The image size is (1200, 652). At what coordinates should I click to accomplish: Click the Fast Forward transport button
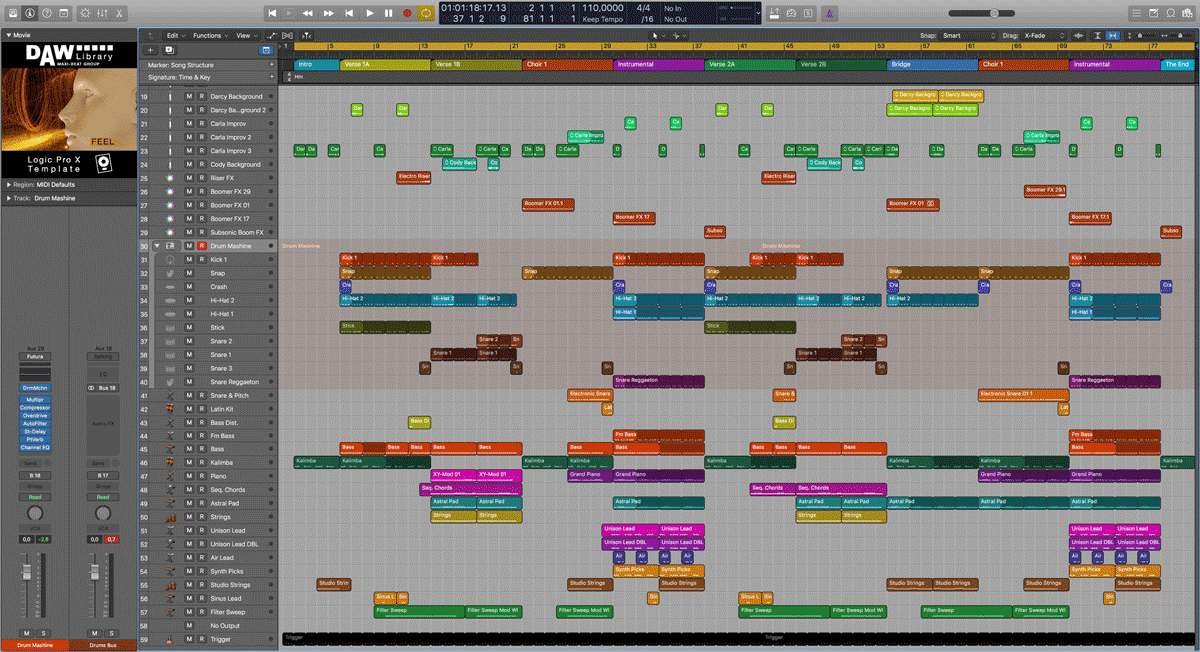click(328, 13)
